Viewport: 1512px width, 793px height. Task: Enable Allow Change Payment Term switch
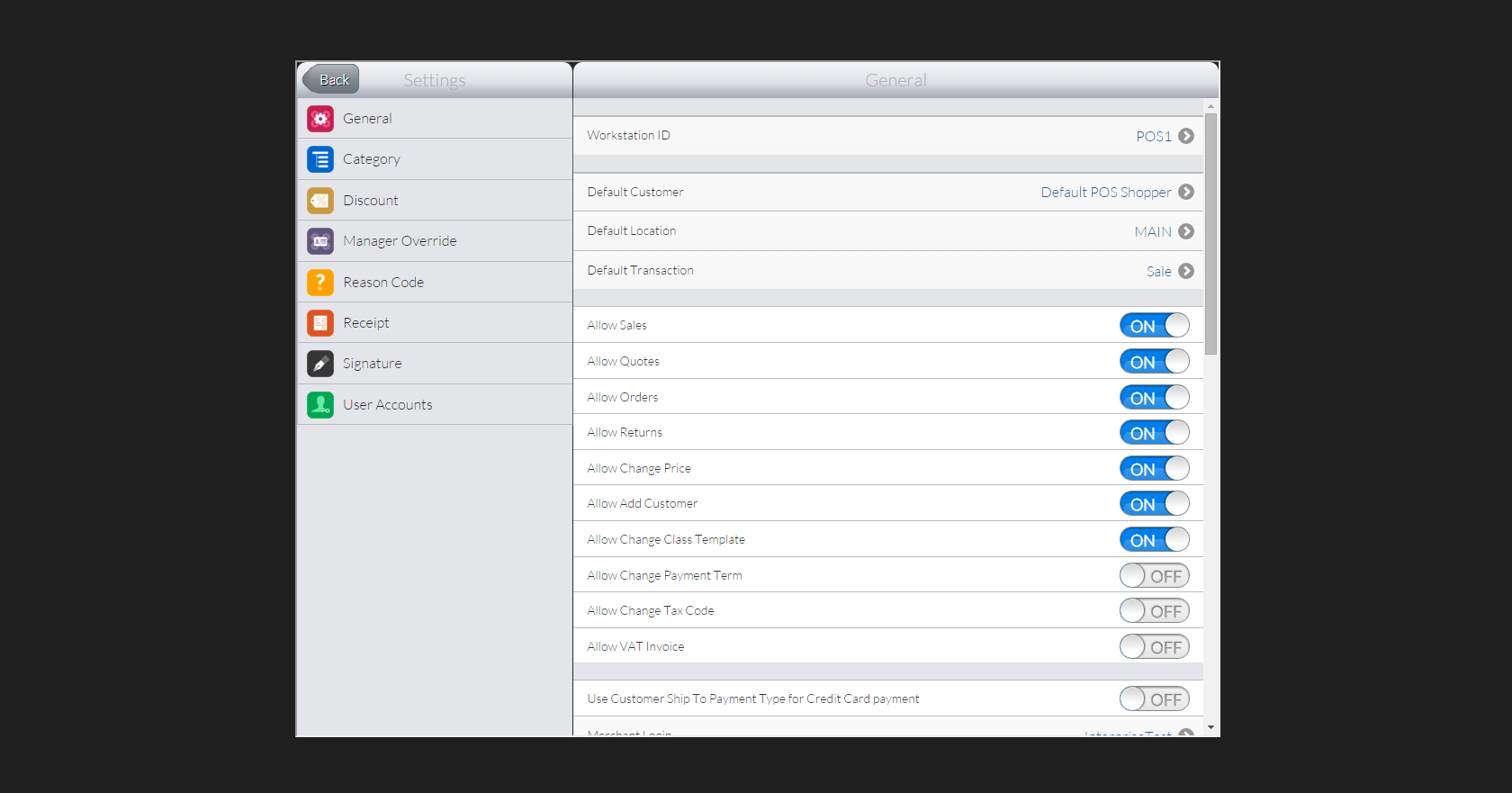1154,576
